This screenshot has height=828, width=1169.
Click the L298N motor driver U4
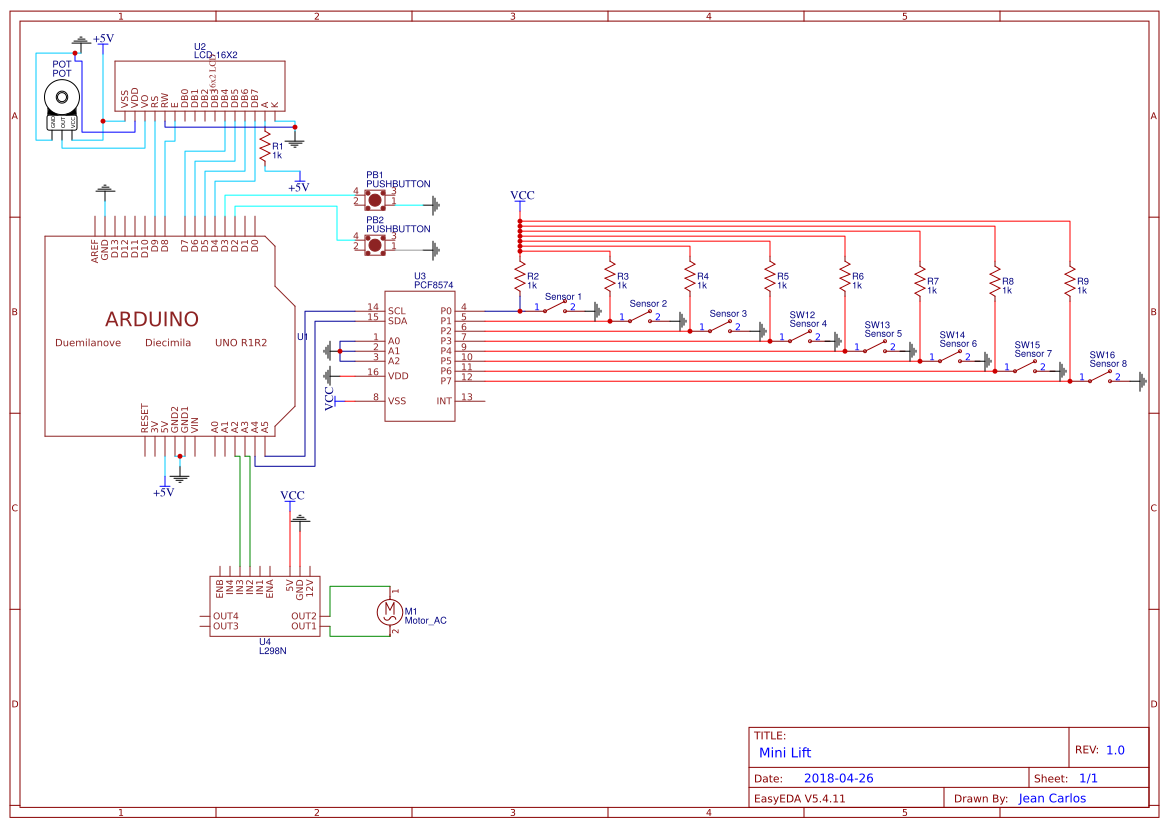(x=265, y=605)
